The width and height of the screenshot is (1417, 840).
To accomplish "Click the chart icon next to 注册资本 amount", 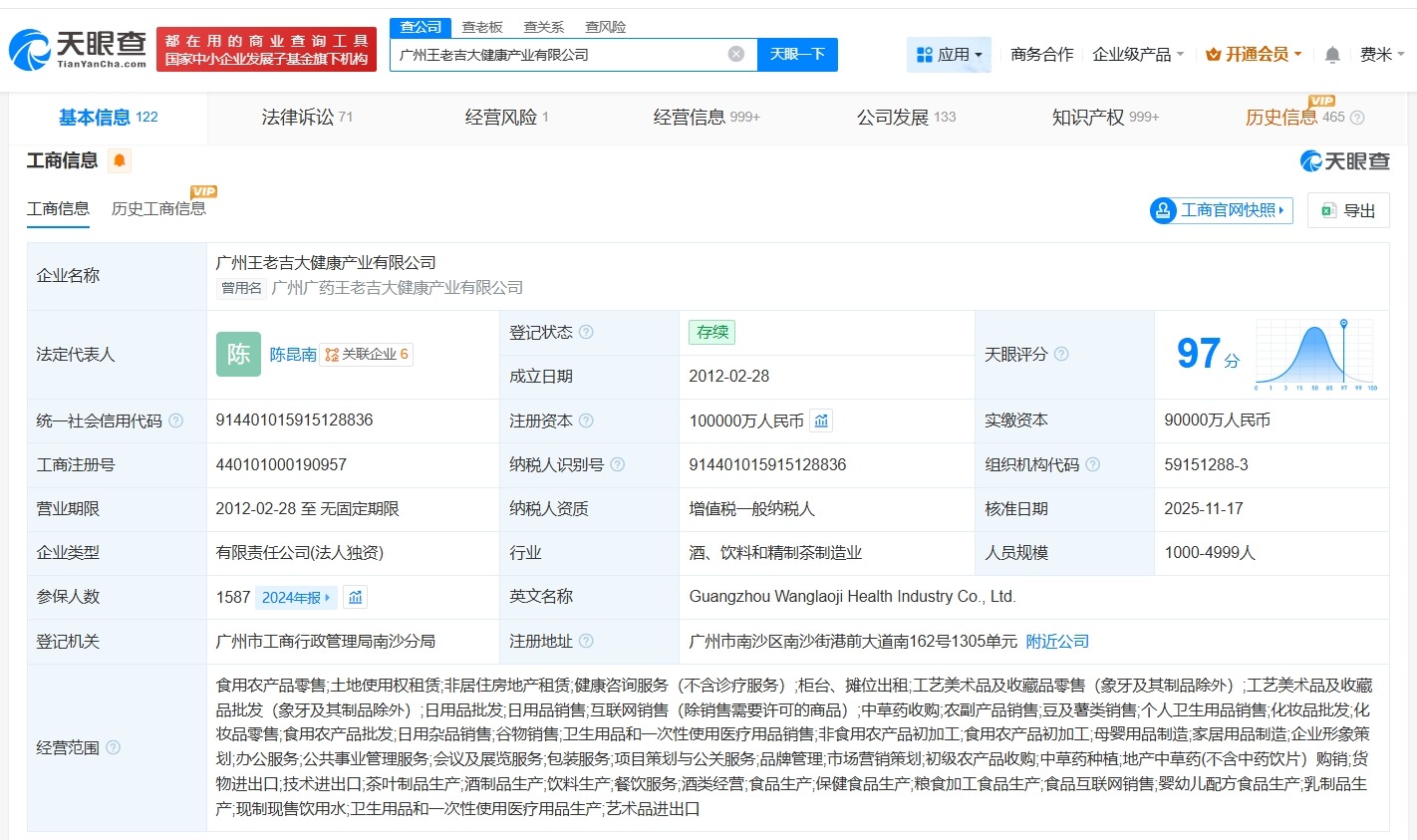I will tap(821, 420).
